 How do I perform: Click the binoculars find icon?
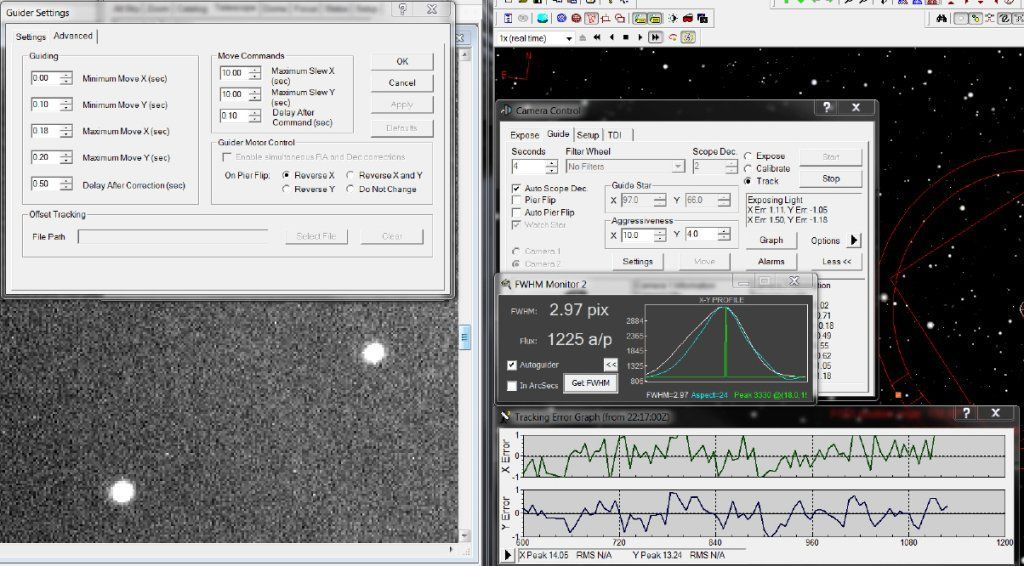click(x=941, y=18)
